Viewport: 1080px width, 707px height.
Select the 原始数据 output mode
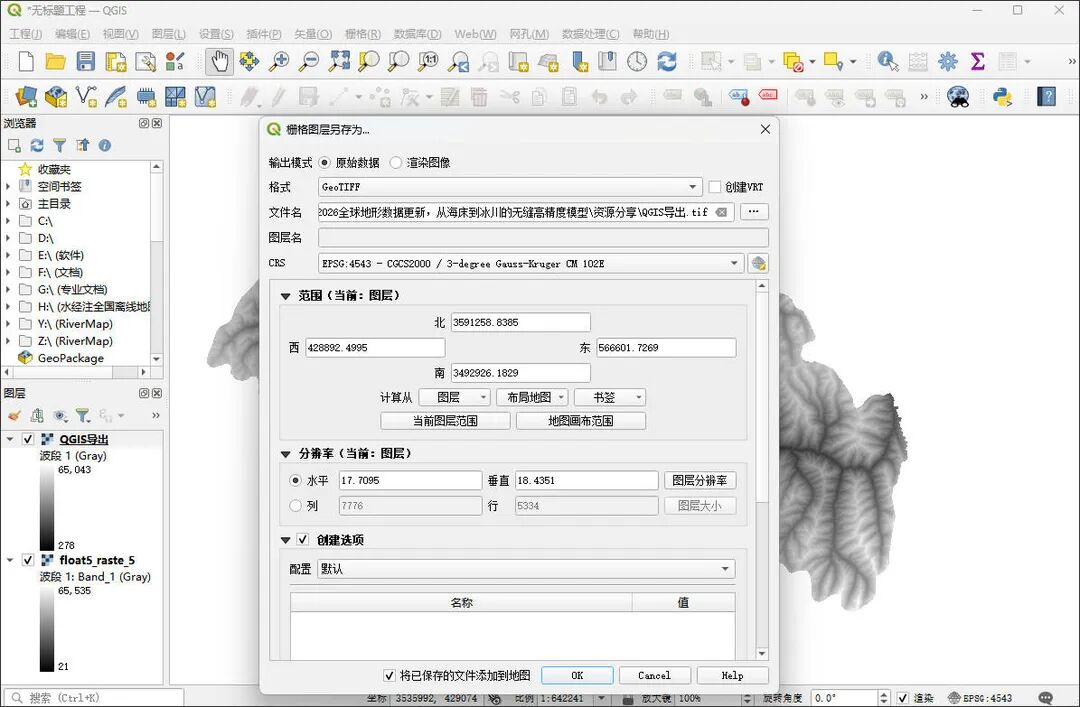tap(324, 163)
